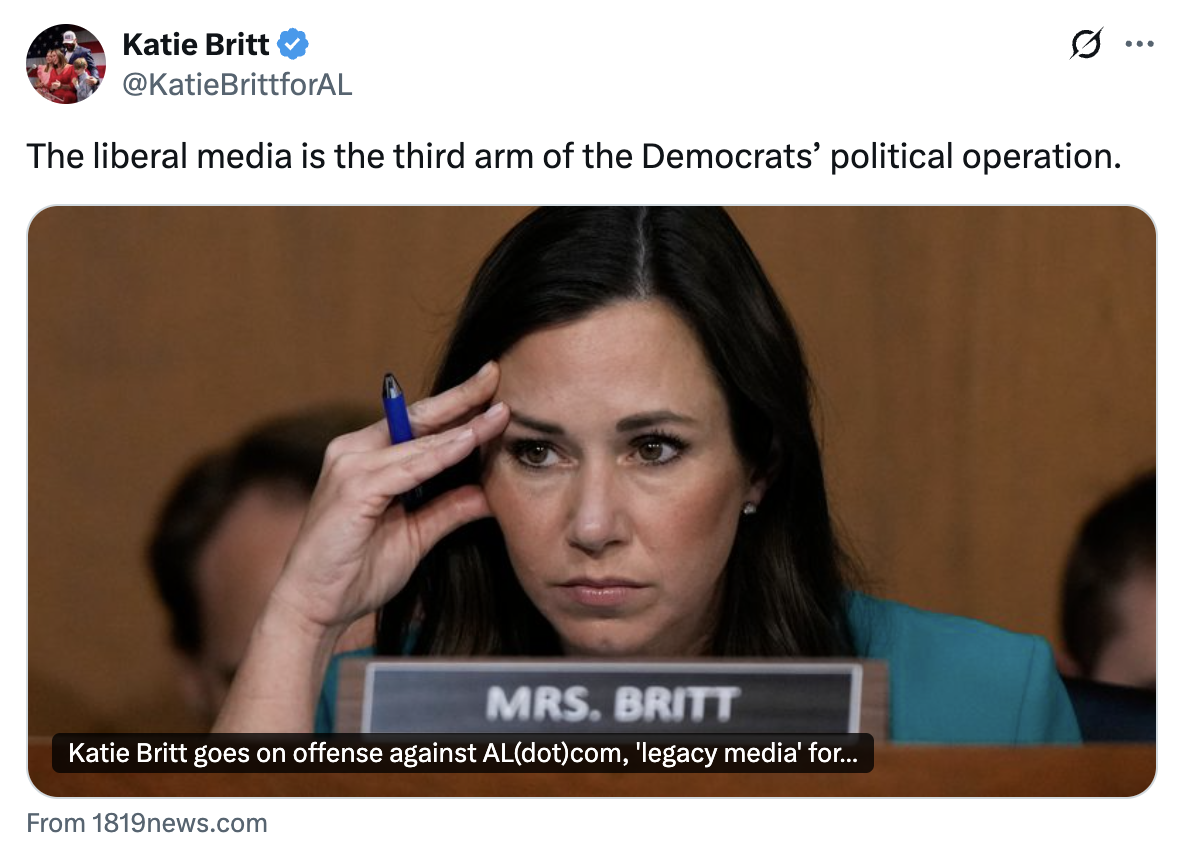Viewport: 1188px width, 860px height.
Task: Click the blue verified checkmark badge
Action: point(293,44)
